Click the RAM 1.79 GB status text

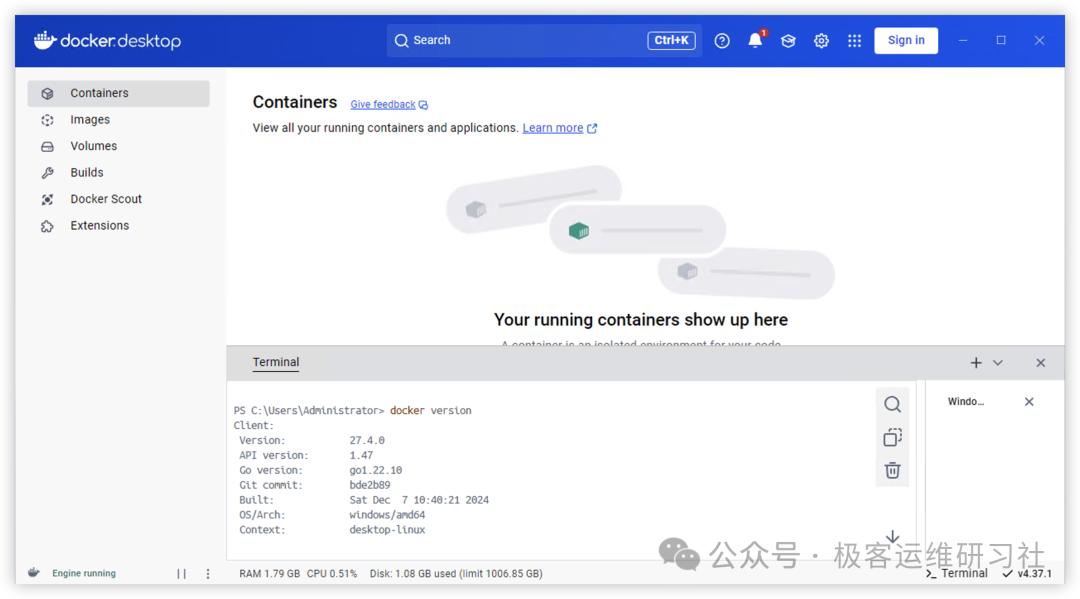pos(269,574)
